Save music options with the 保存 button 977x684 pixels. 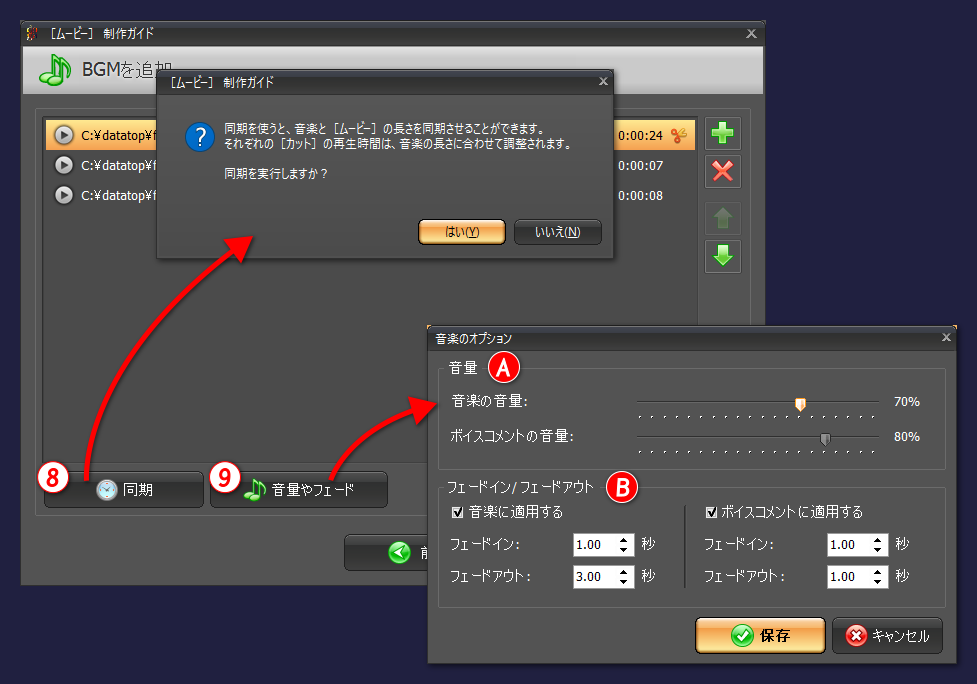coord(760,635)
